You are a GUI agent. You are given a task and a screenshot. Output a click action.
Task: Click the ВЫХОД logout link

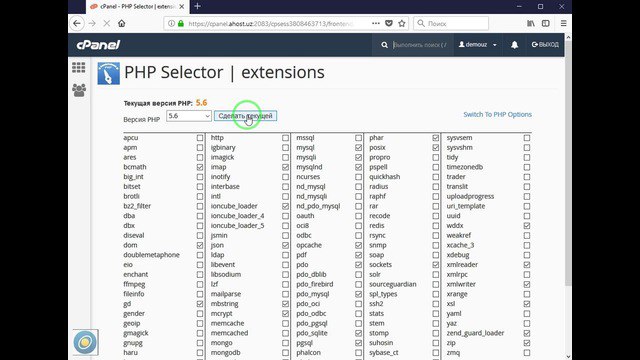(545, 44)
